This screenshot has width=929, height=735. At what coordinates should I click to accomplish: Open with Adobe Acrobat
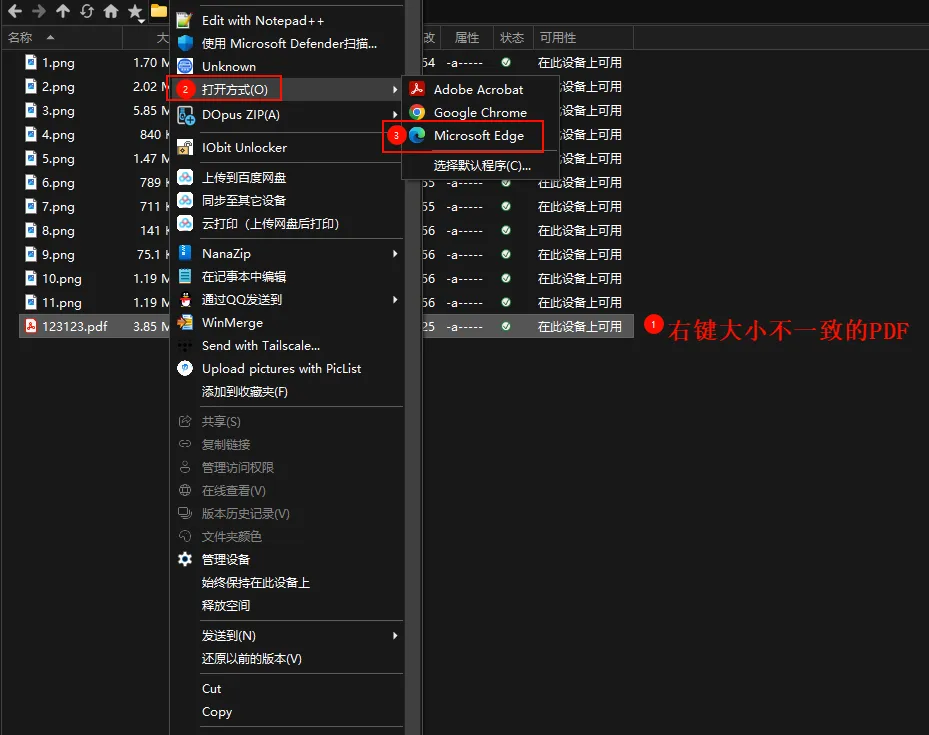click(478, 89)
